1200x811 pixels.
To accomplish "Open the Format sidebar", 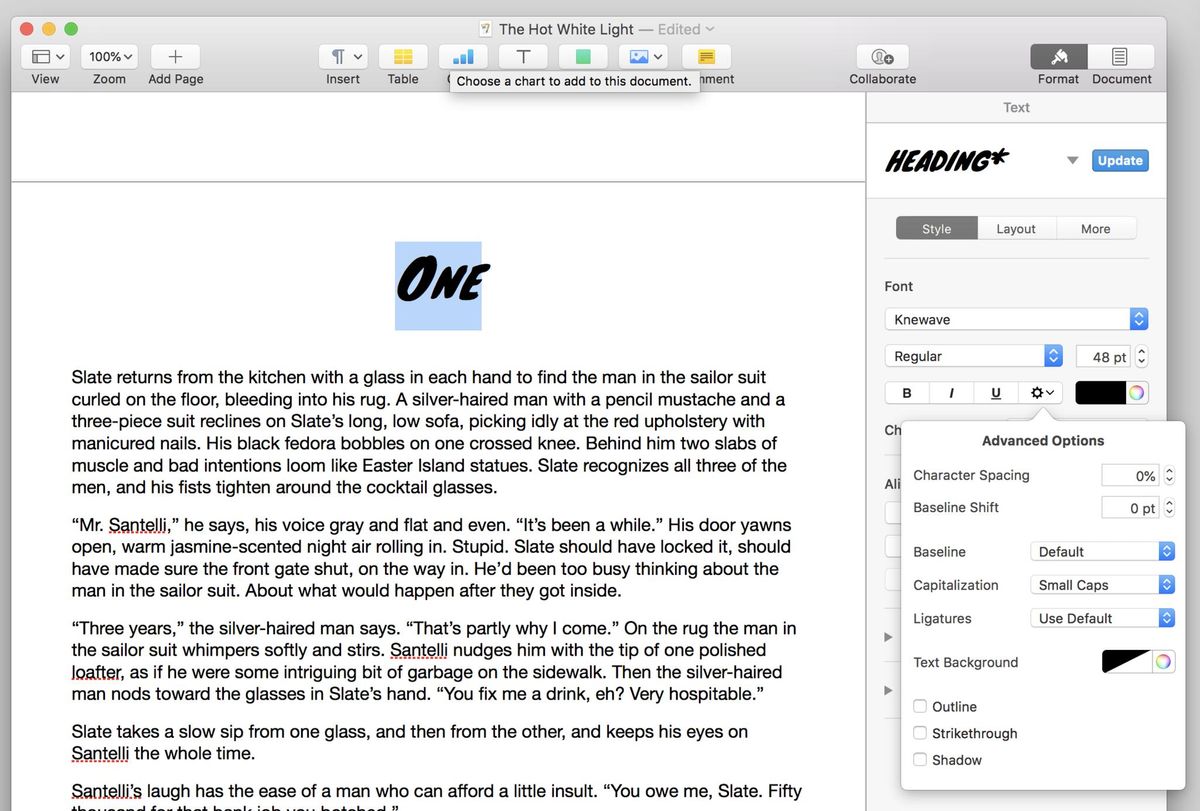I will pyautogui.click(x=1058, y=56).
